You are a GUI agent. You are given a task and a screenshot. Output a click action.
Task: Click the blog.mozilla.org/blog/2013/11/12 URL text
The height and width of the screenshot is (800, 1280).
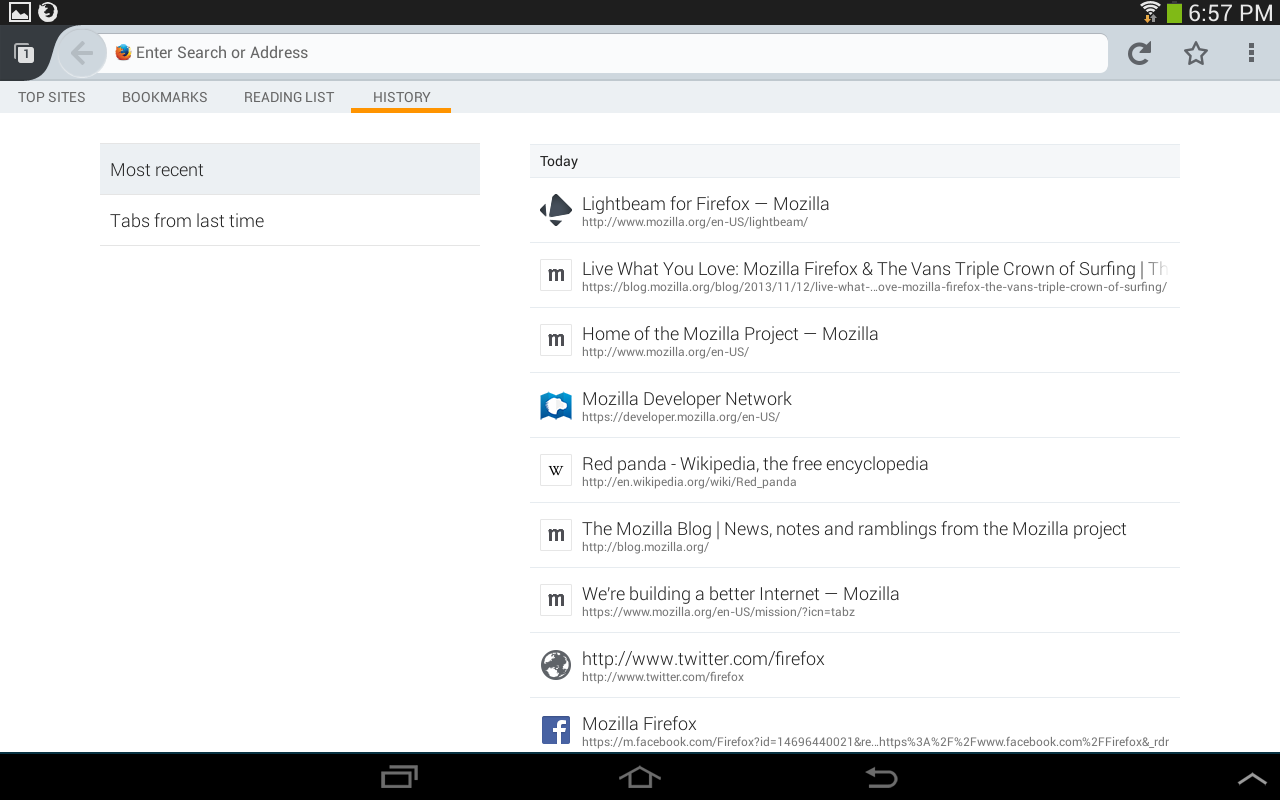874,287
